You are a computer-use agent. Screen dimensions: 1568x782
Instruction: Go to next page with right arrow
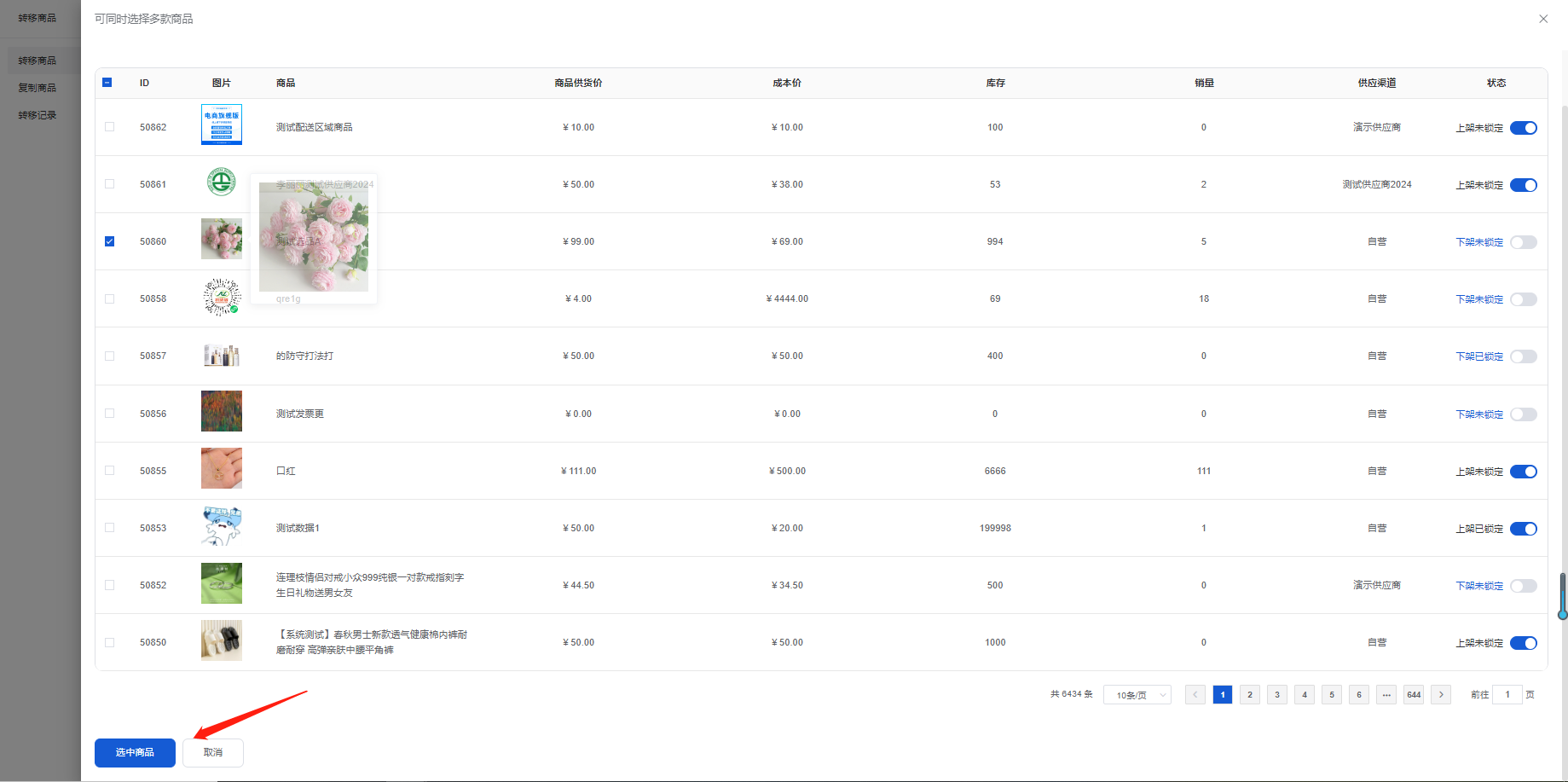point(1441,695)
